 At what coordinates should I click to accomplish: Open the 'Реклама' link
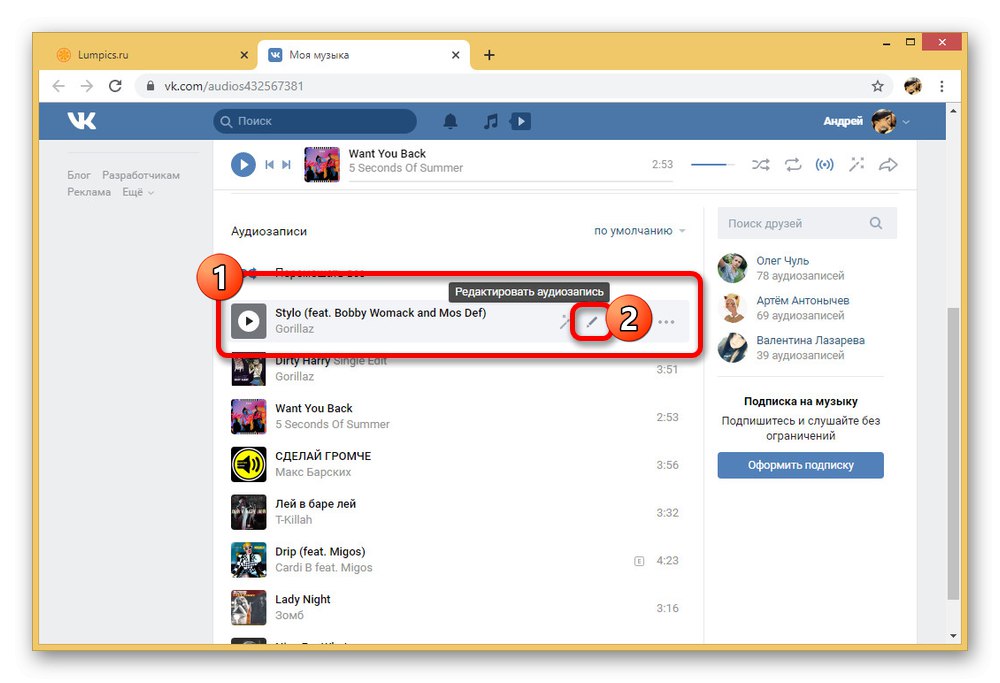[89, 192]
